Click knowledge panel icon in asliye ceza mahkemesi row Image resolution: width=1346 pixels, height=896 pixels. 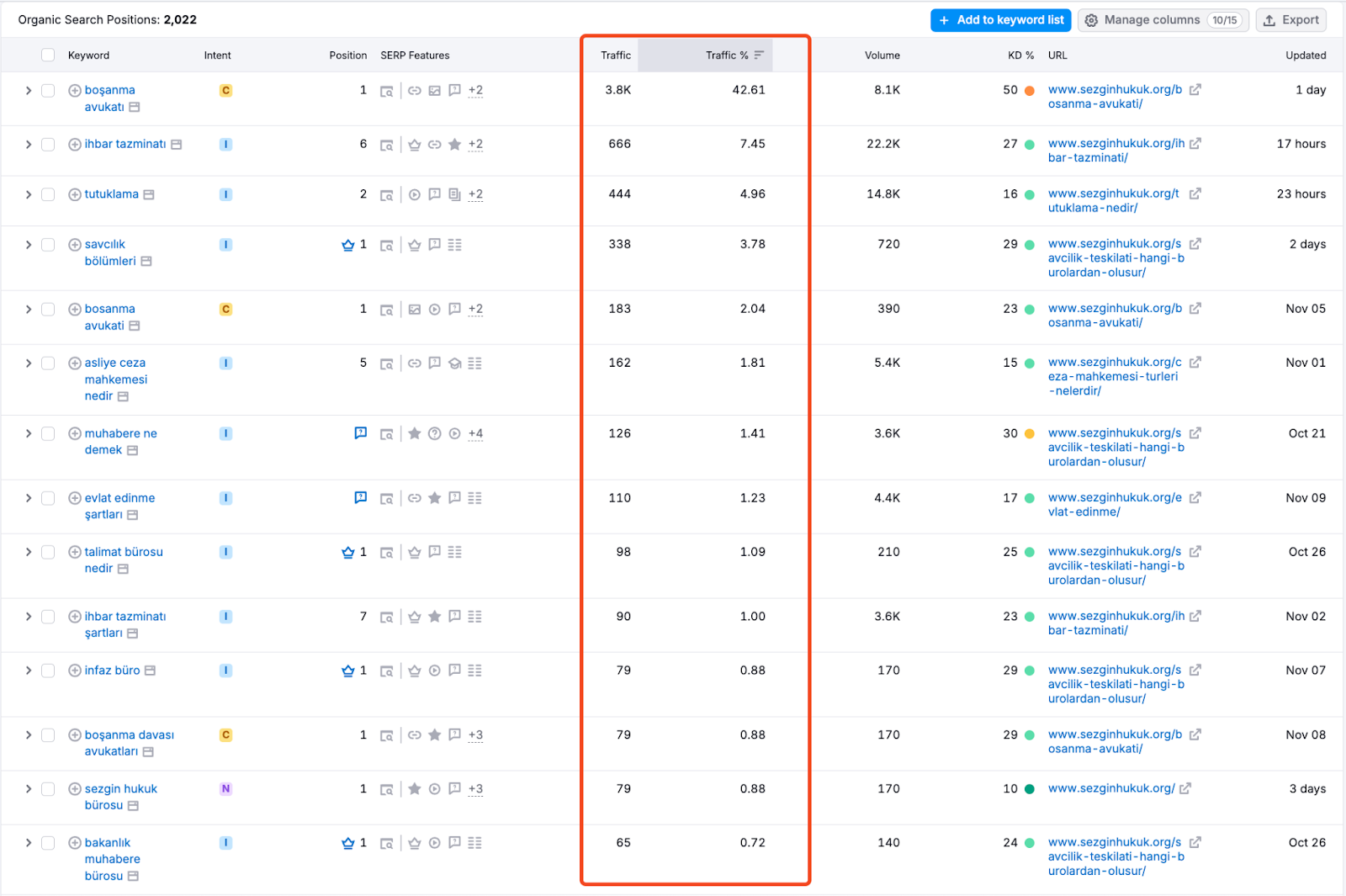(454, 363)
